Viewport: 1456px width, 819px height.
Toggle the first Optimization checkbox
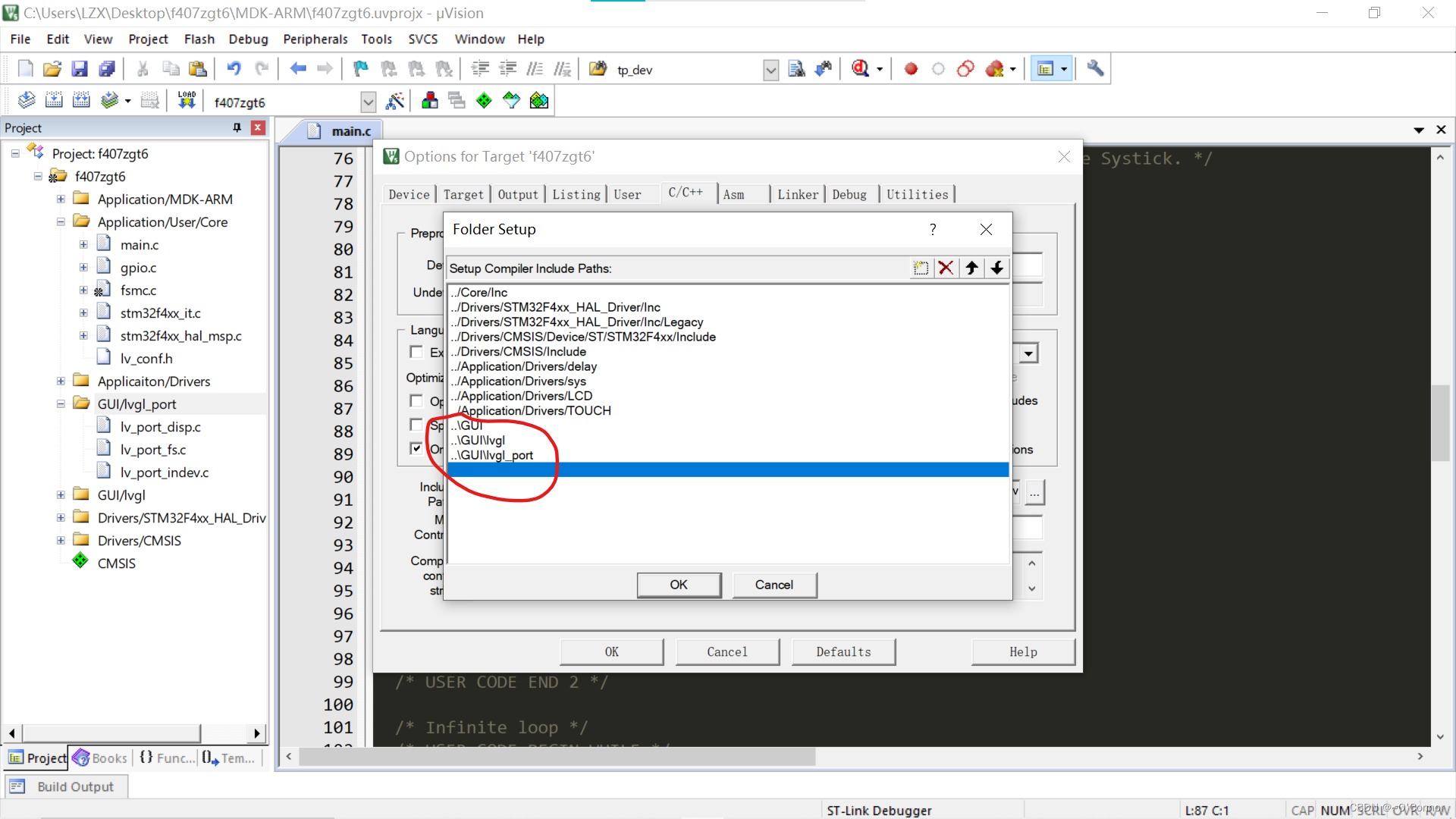click(x=416, y=400)
